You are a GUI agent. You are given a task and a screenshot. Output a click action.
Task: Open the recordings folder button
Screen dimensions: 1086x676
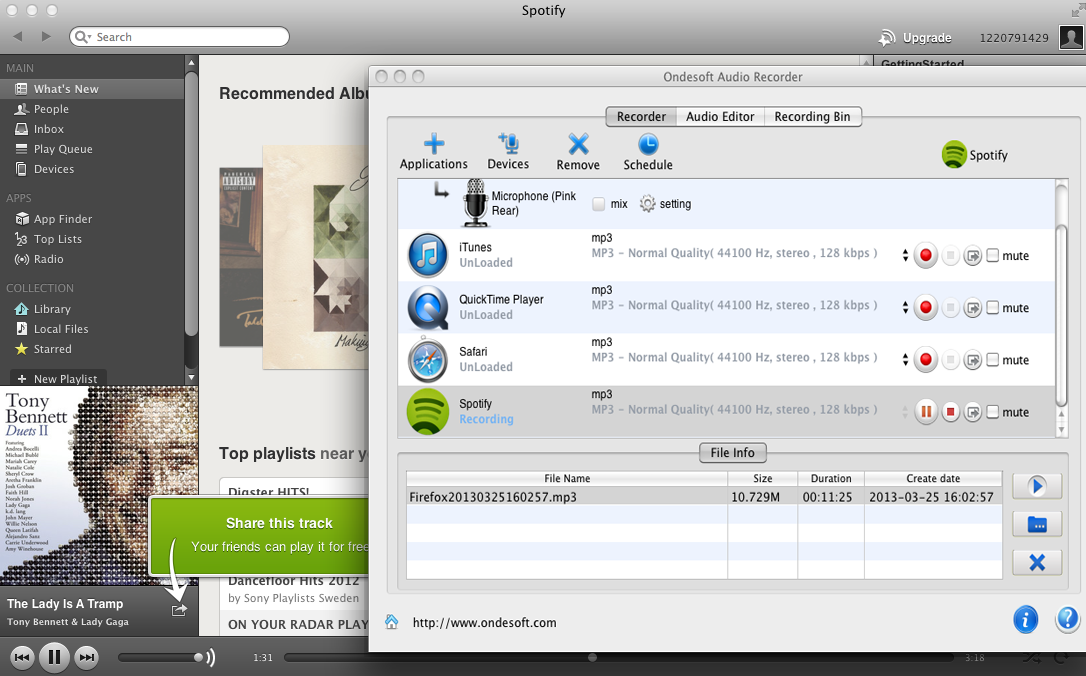pos(1037,524)
